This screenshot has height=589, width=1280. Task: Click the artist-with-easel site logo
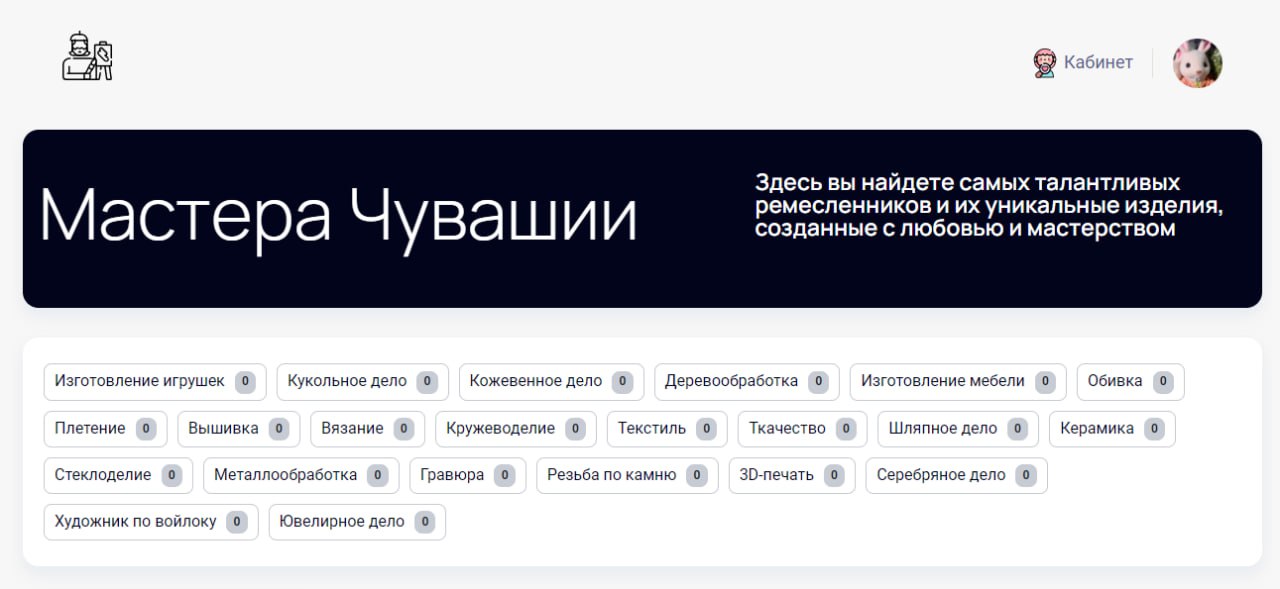tap(87, 57)
